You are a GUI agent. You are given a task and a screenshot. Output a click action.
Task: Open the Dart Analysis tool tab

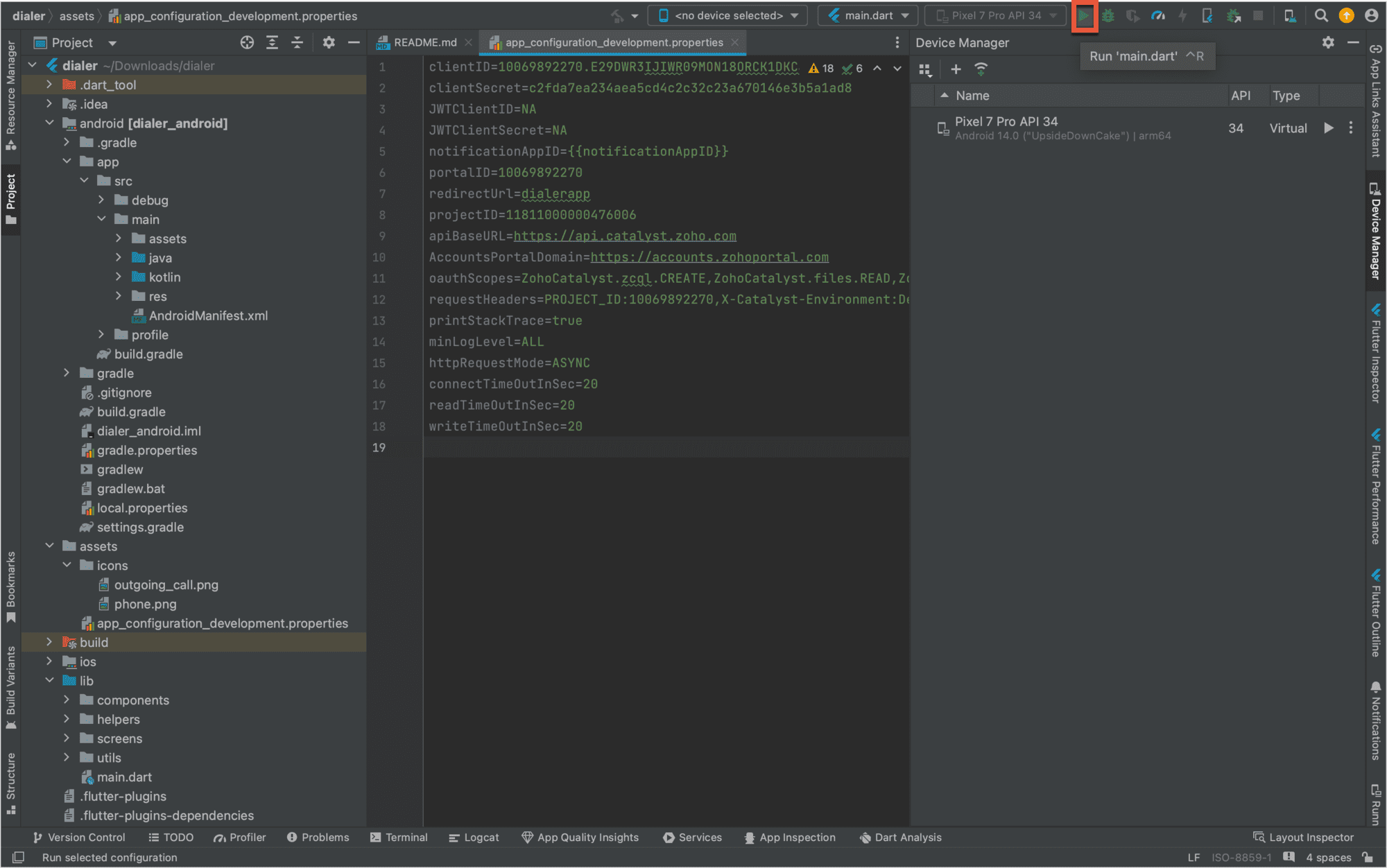900,837
